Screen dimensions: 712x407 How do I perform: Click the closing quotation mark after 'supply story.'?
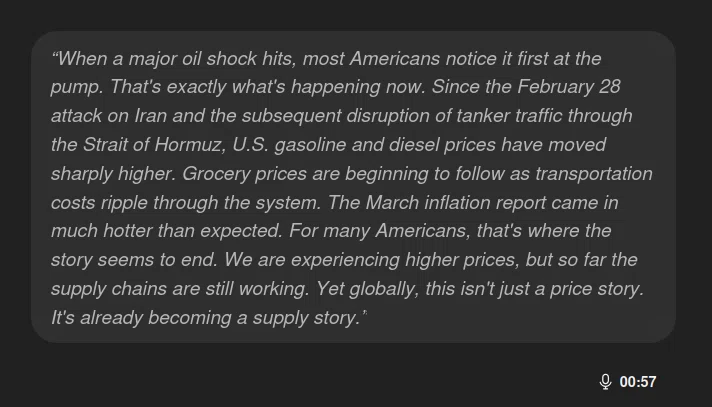click(365, 313)
